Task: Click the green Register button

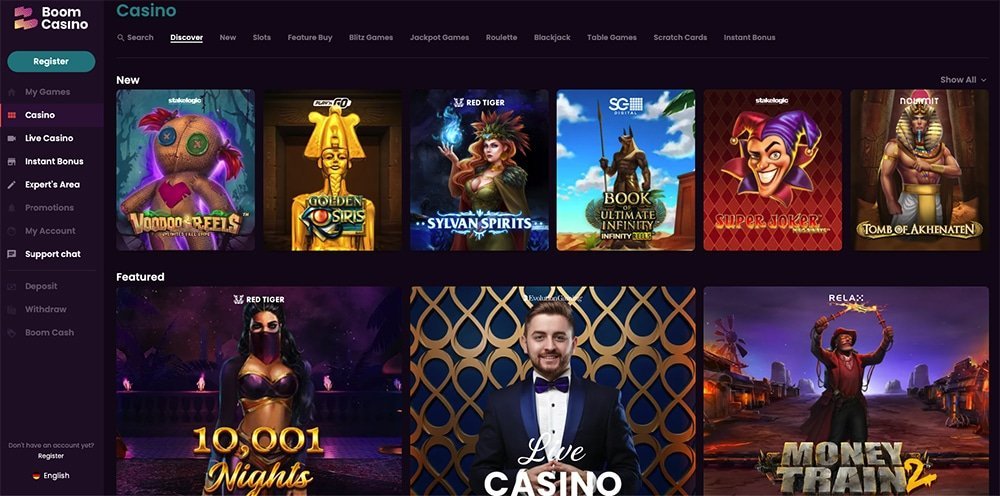Action: pos(51,61)
